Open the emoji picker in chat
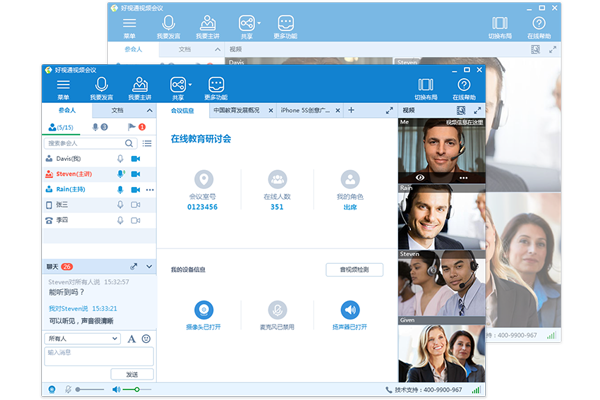 click(148, 339)
